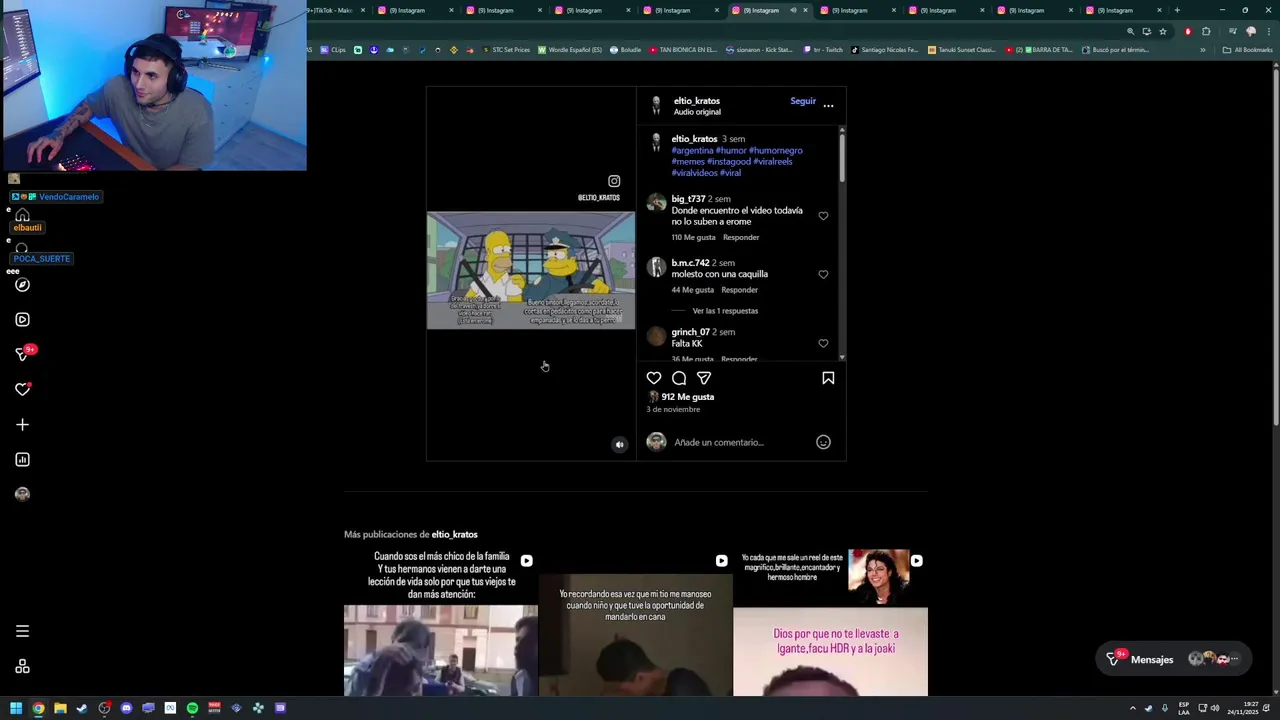
Task: Open a new browser tab
Action: pyautogui.click(x=1177, y=10)
